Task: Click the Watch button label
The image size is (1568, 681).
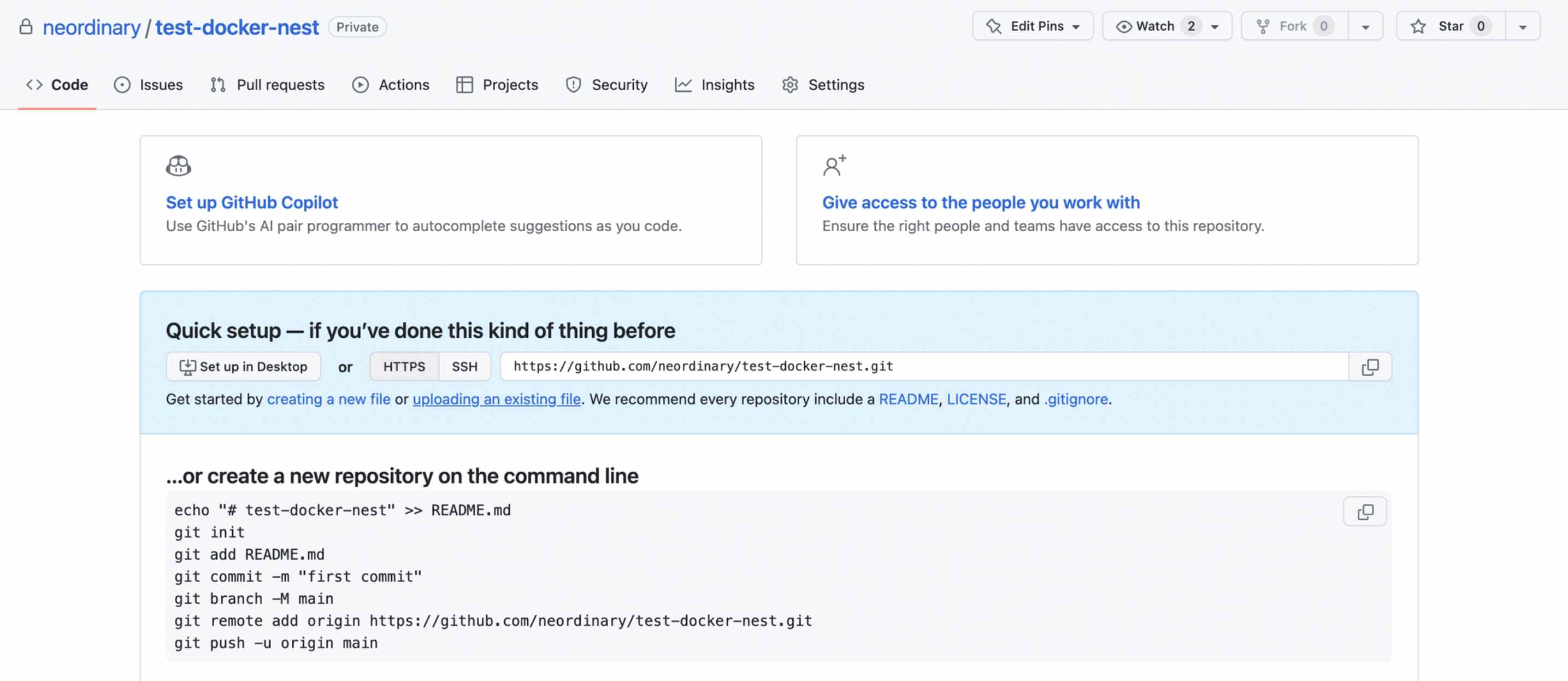Action: coord(1155,26)
